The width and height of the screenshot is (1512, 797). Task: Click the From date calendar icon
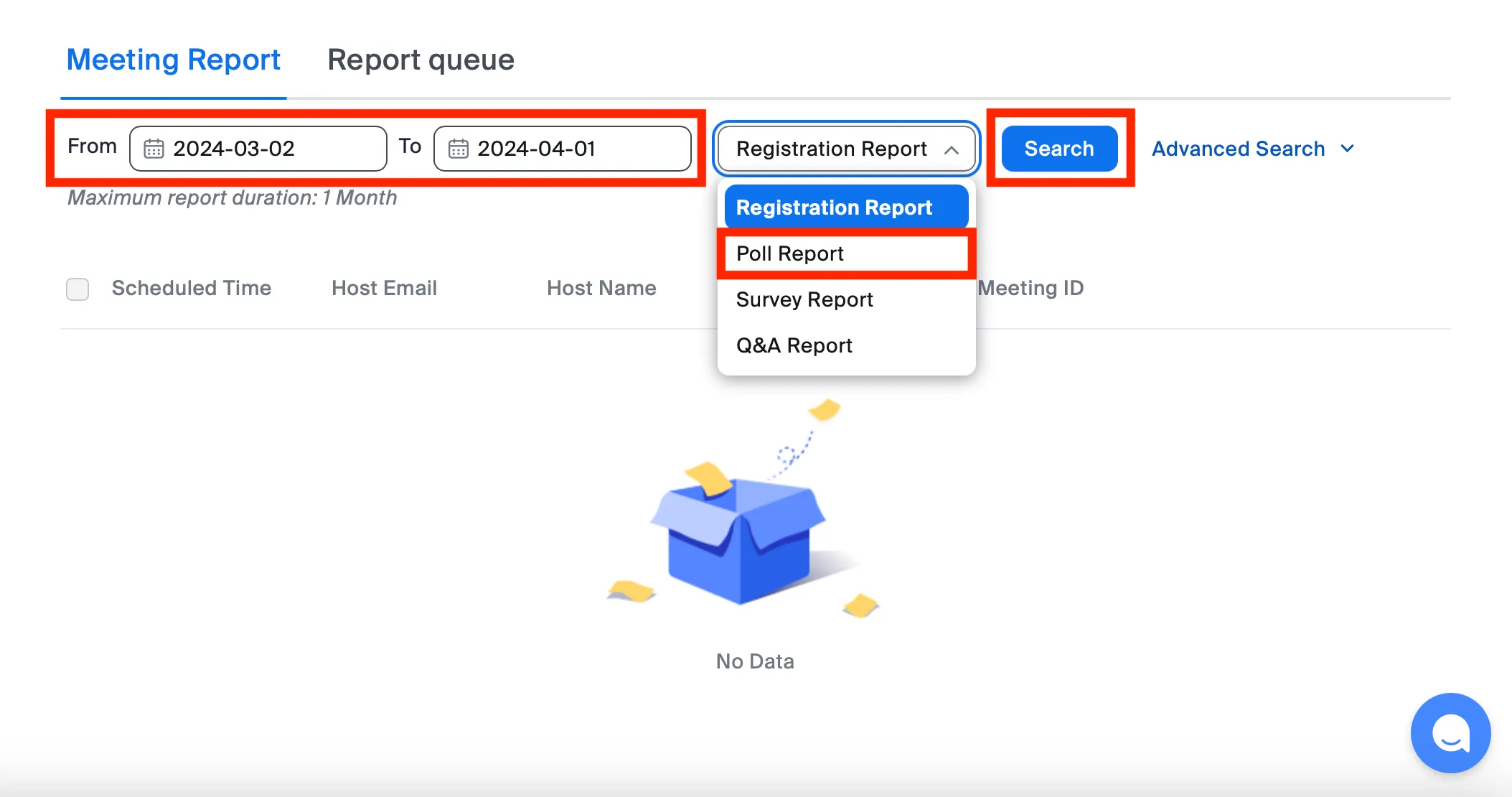pyautogui.click(x=154, y=149)
